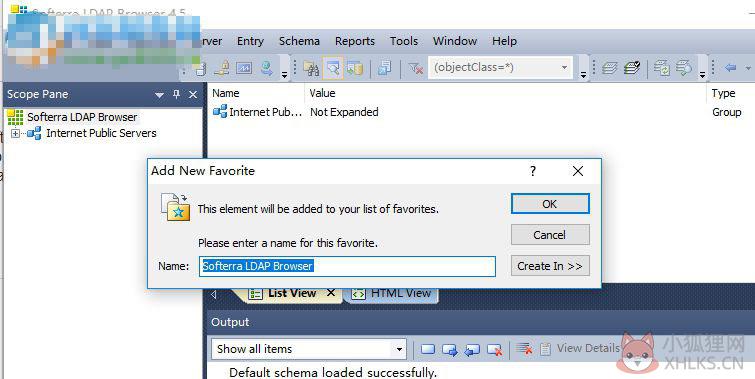This screenshot has height=379, width=755.
Task: Toggle the highlighted quick search icon
Action: [333, 68]
